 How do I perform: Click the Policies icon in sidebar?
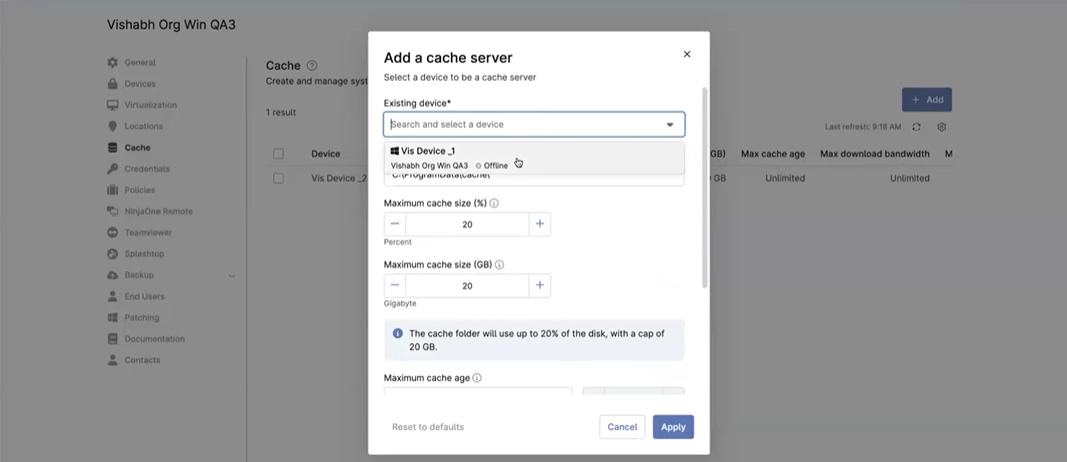(112, 190)
